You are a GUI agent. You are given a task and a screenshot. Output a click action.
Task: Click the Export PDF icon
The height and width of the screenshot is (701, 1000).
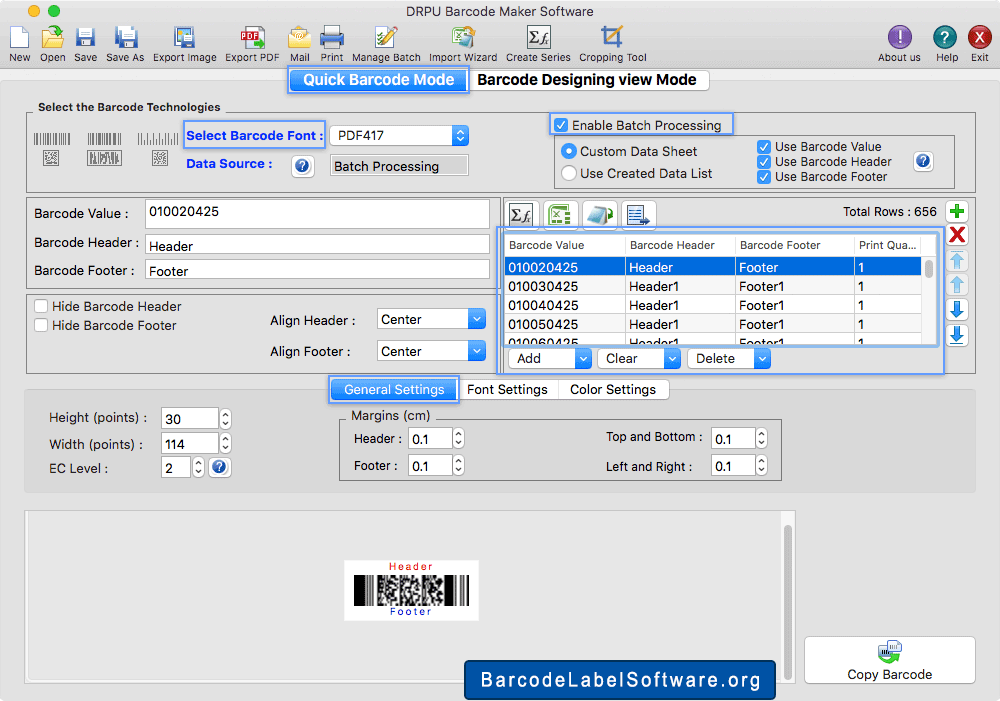[x=252, y=38]
